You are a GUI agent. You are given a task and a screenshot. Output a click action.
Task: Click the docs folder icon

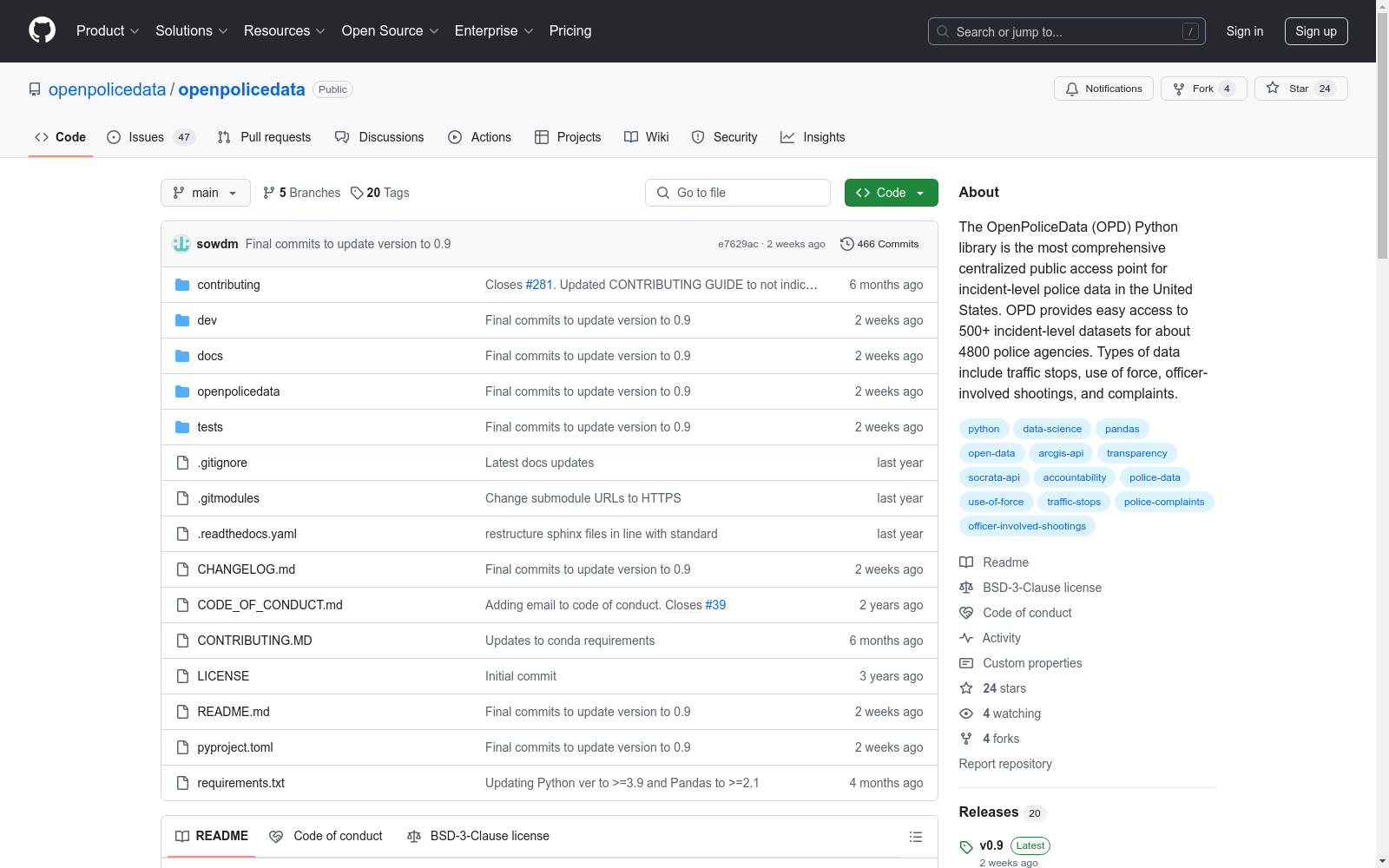[182, 356]
